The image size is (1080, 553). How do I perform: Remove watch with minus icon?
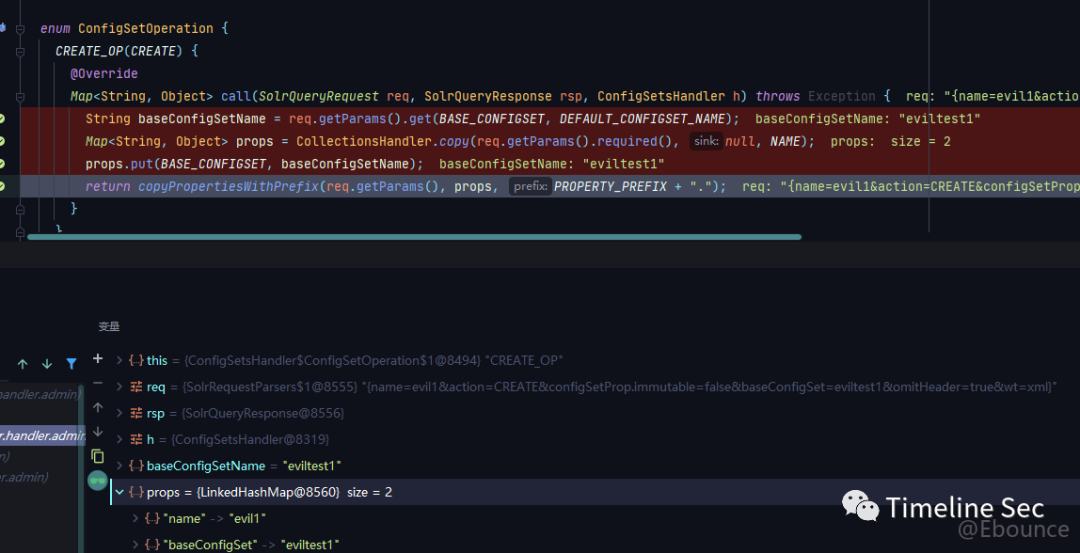click(98, 383)
